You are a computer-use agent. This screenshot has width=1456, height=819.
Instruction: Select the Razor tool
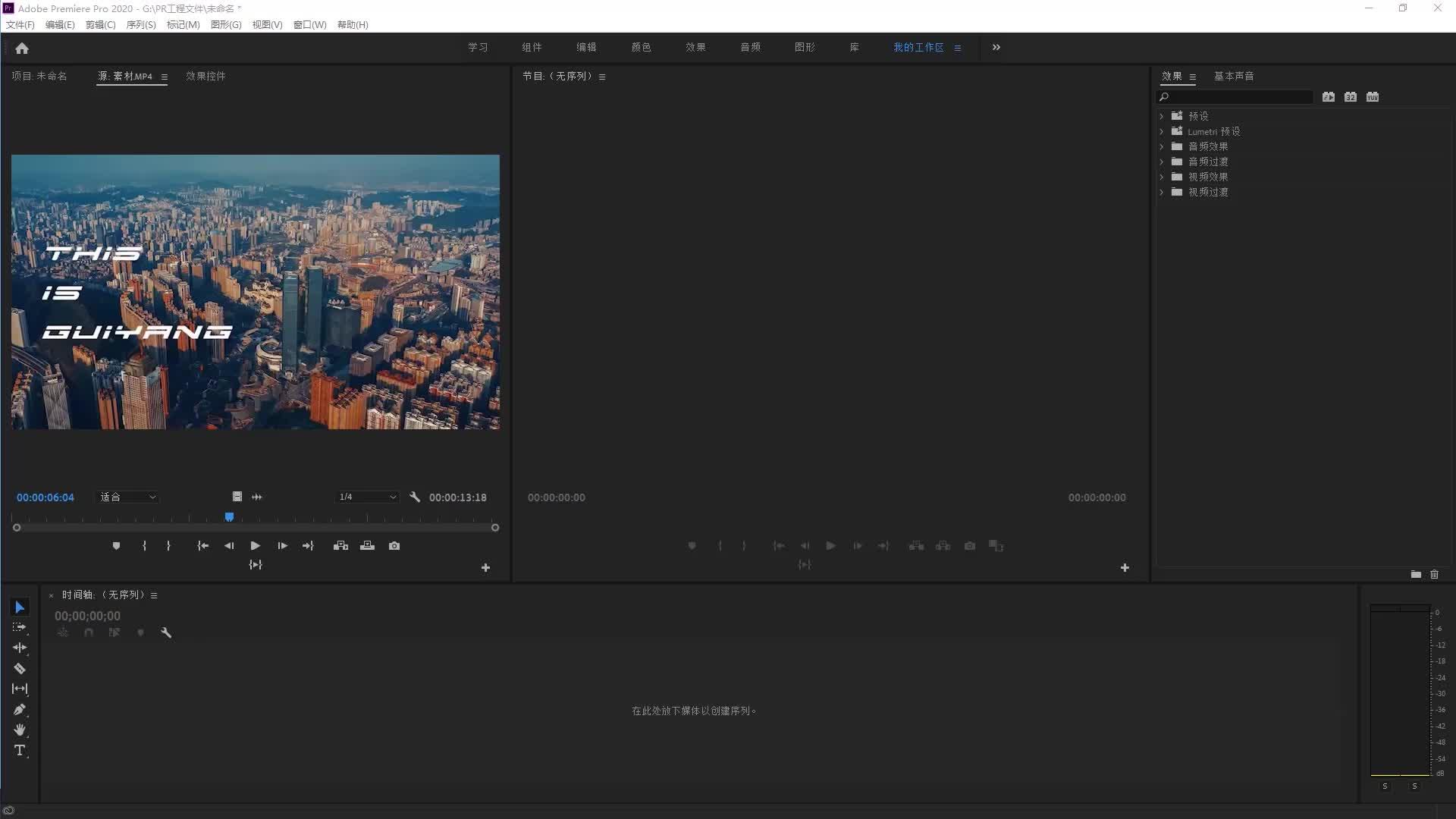point(20,668)
